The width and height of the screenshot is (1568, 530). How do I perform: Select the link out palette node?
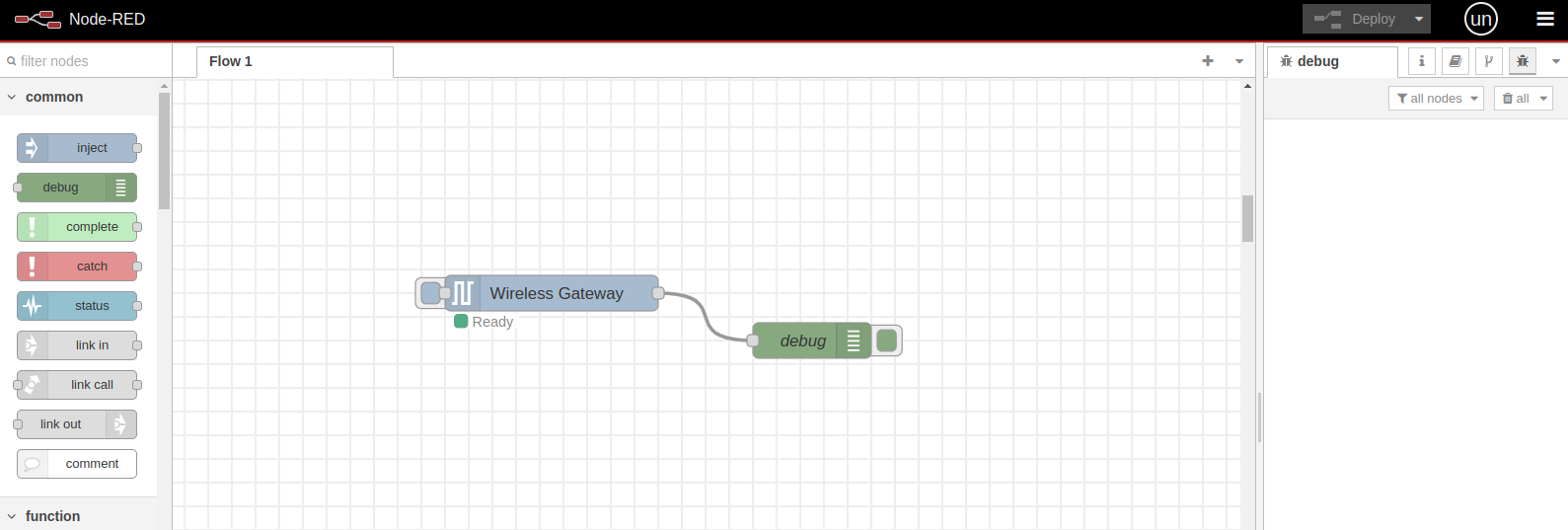click(77, 424)
